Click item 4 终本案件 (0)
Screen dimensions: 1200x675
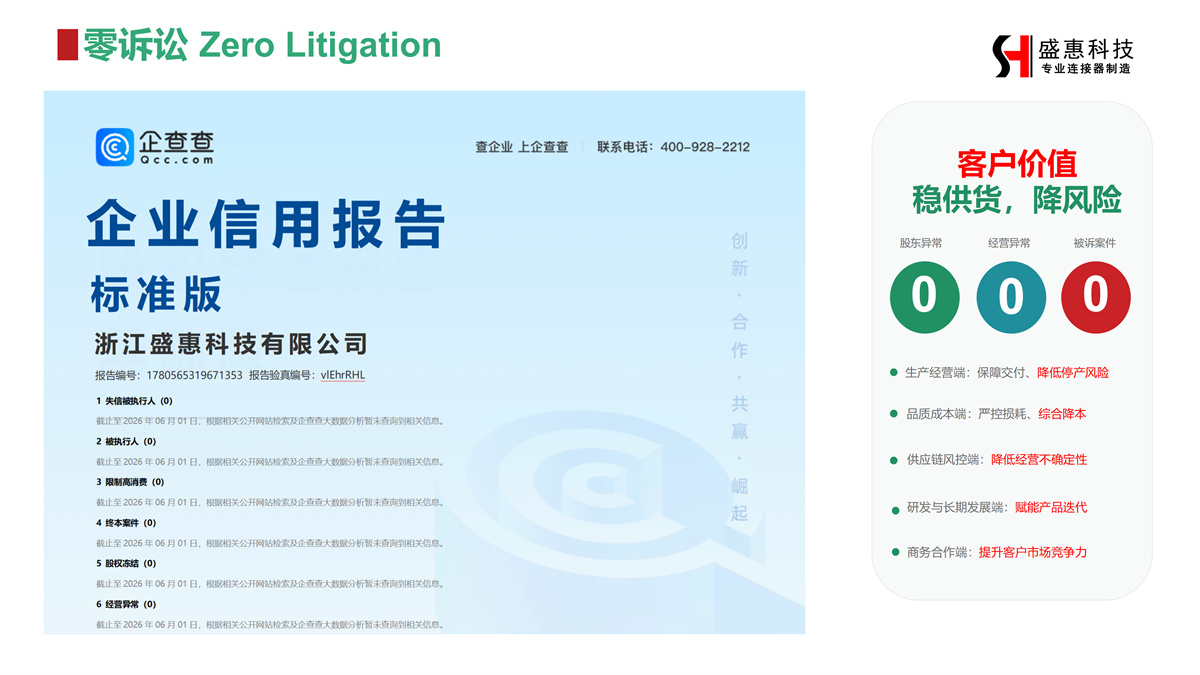tap(126, 523)
